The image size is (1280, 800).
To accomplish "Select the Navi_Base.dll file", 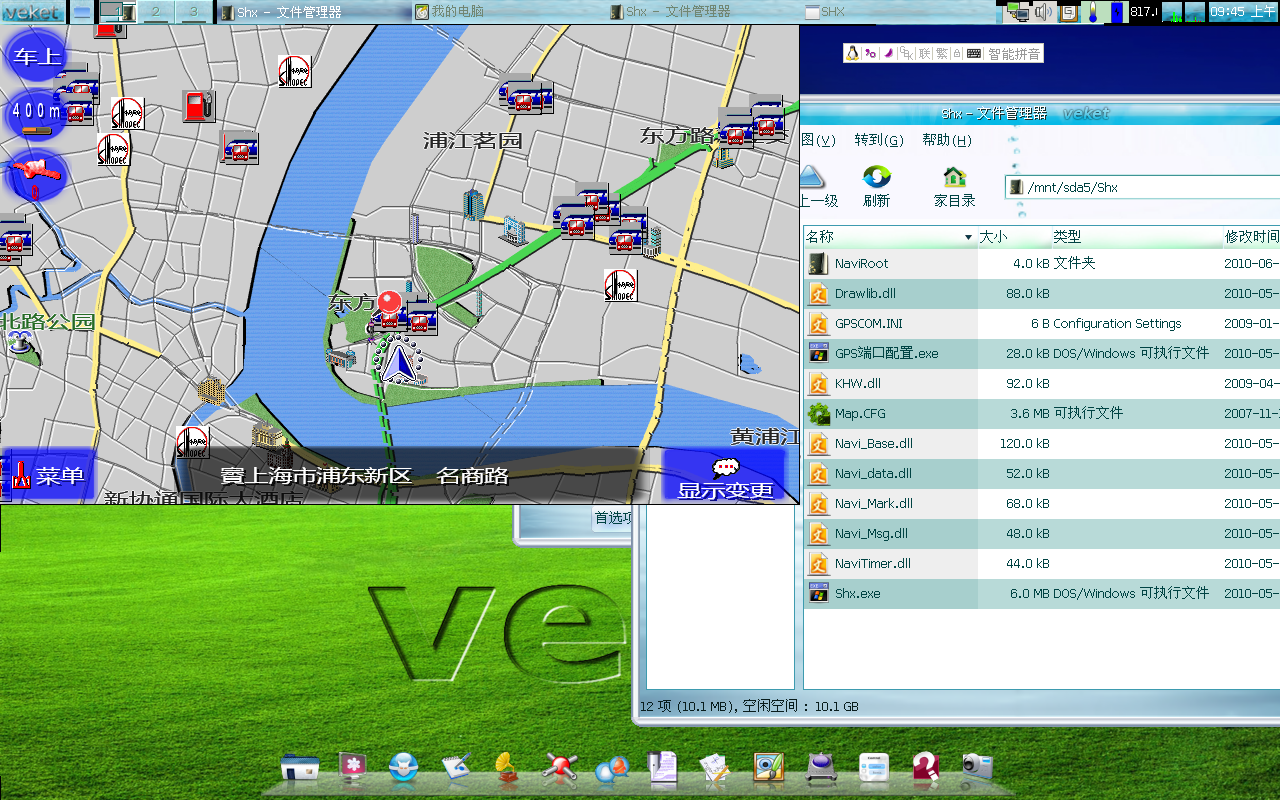I will point(874,444).
